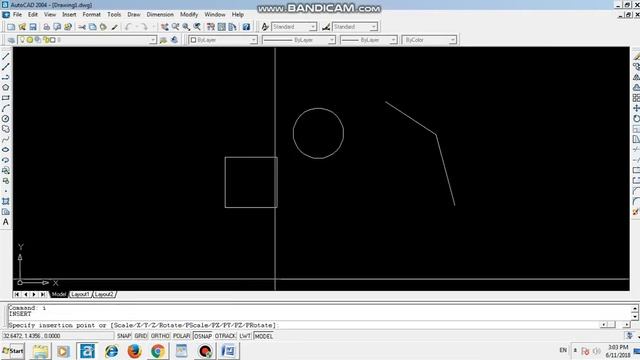640x360 pixels.
Task: Click the Pan Realtime icon
Action: (x=164, y=27)
